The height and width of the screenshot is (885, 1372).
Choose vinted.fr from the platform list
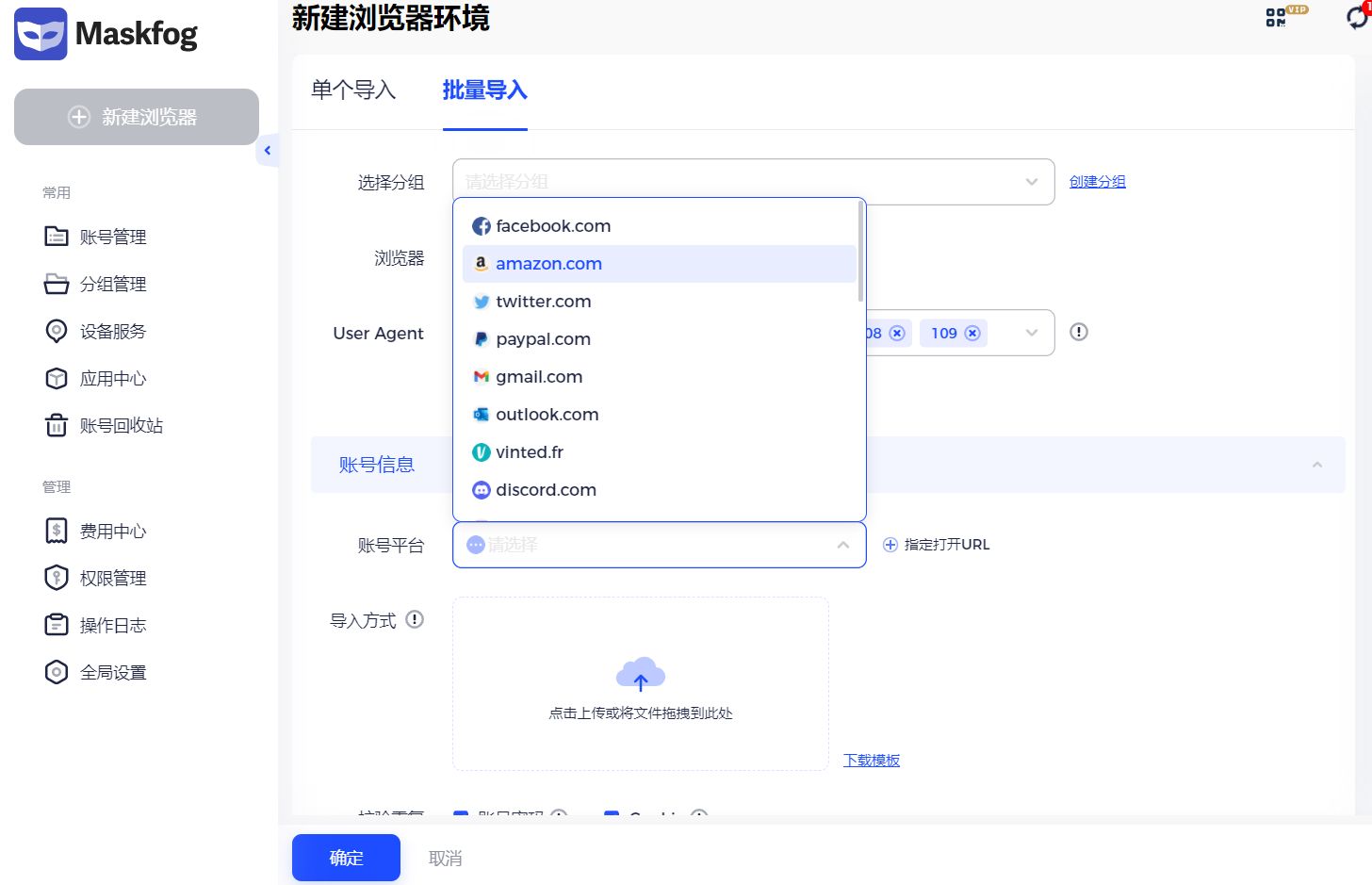(x=659, y=452)
